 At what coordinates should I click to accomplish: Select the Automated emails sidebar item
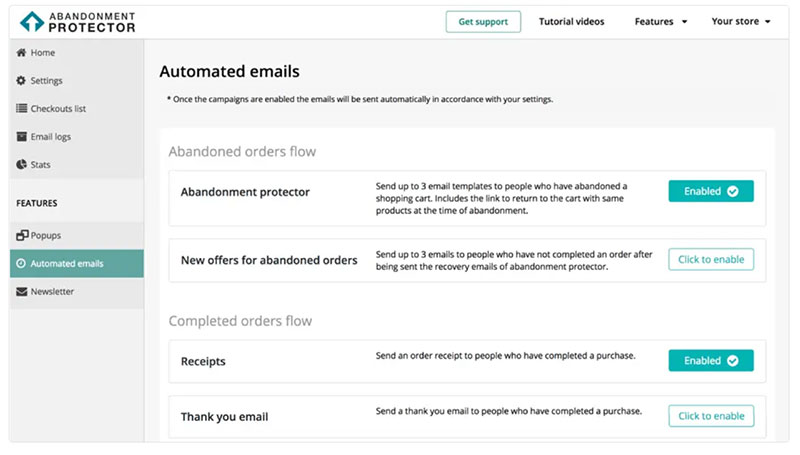tap(77, 264)
